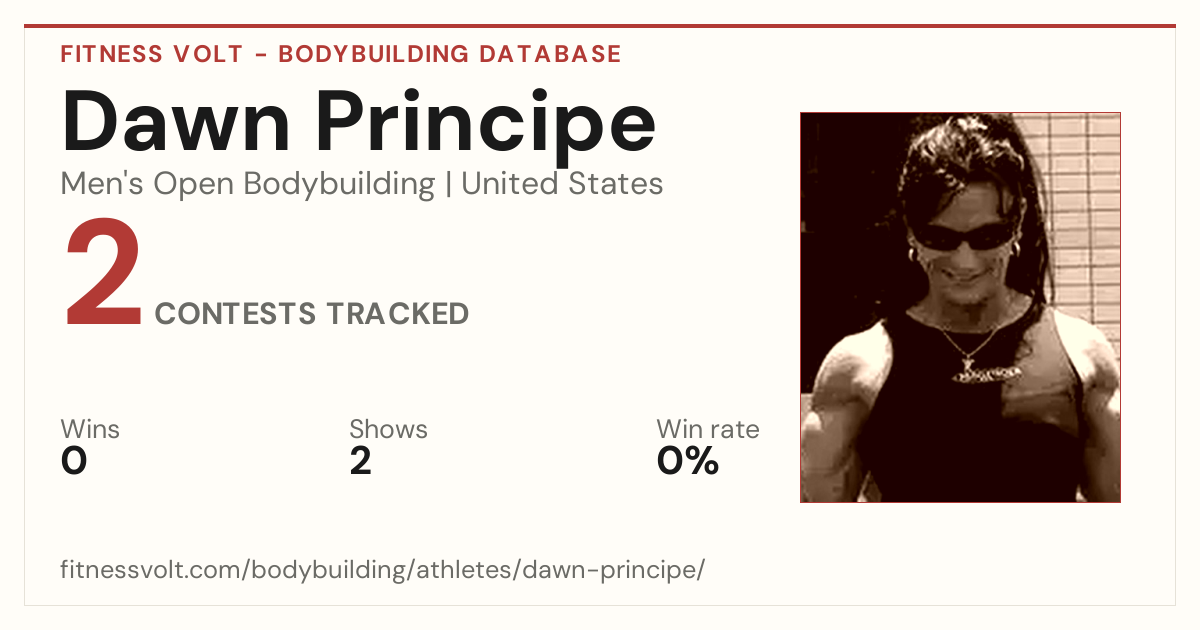
Task: Click the Wins value of 0
Action: (x=74, y=461)
